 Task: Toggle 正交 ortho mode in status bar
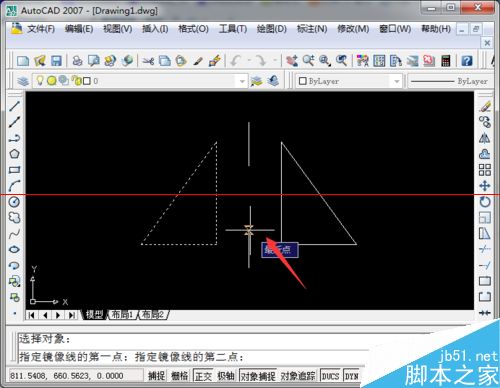tap(203, 376)
